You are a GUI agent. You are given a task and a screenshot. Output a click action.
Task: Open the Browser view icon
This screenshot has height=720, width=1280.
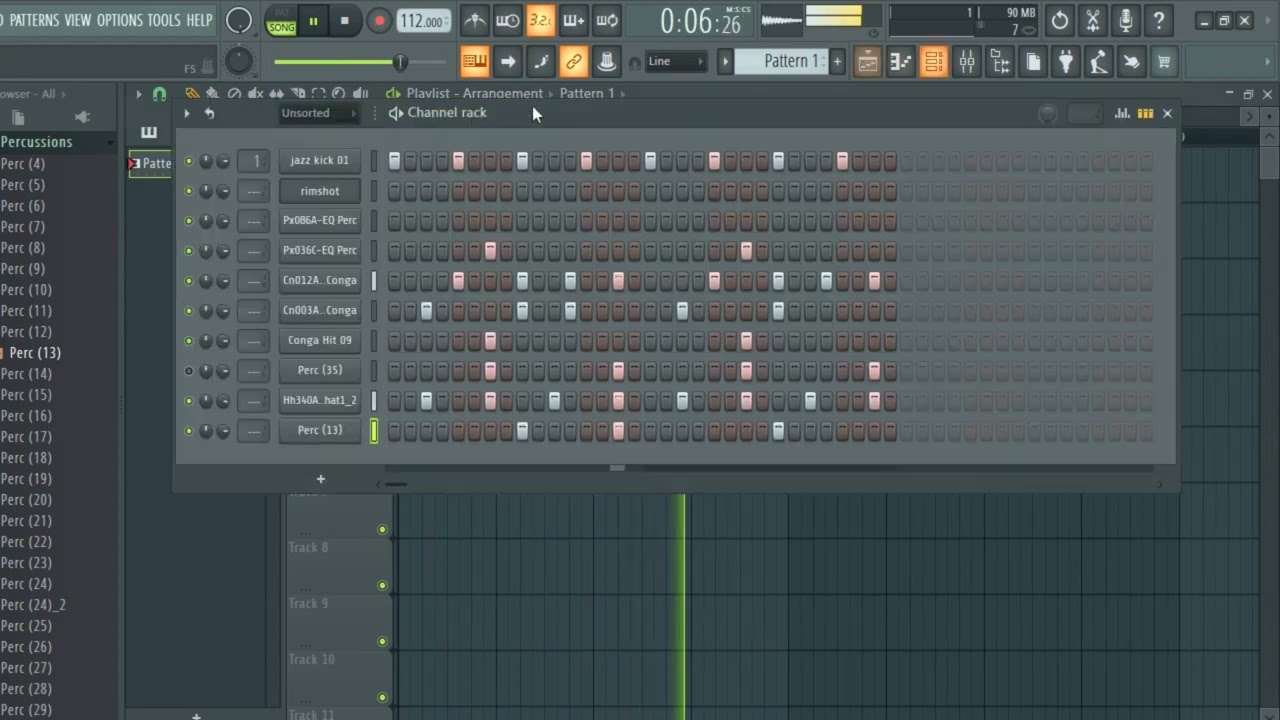(1000, 62)
